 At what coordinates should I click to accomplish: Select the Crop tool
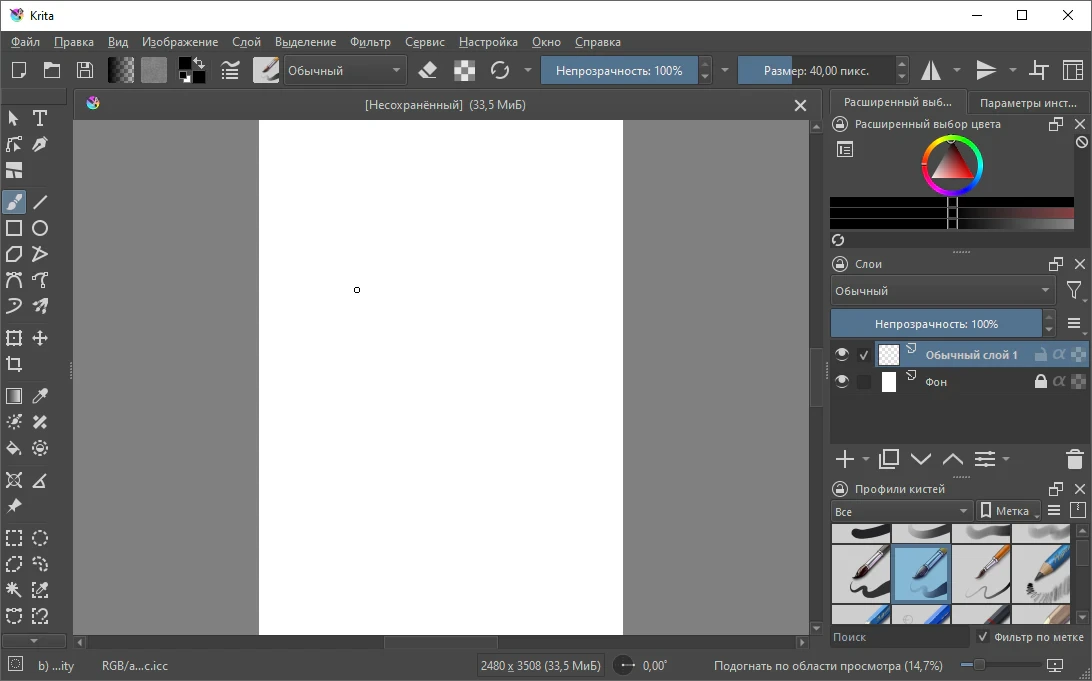[x=14, y=364]
